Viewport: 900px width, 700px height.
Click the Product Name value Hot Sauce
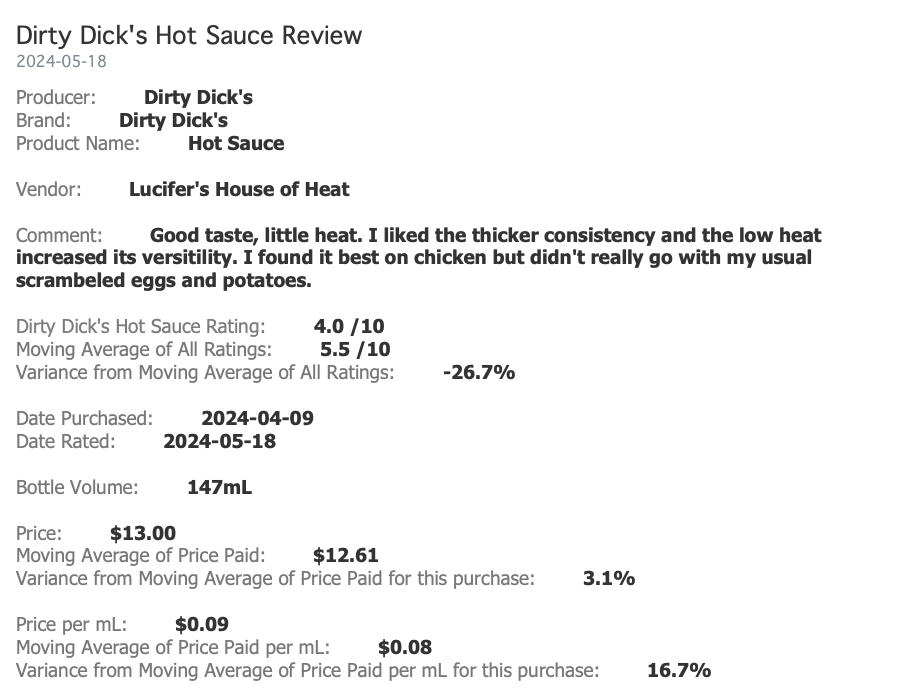(236, 143)
